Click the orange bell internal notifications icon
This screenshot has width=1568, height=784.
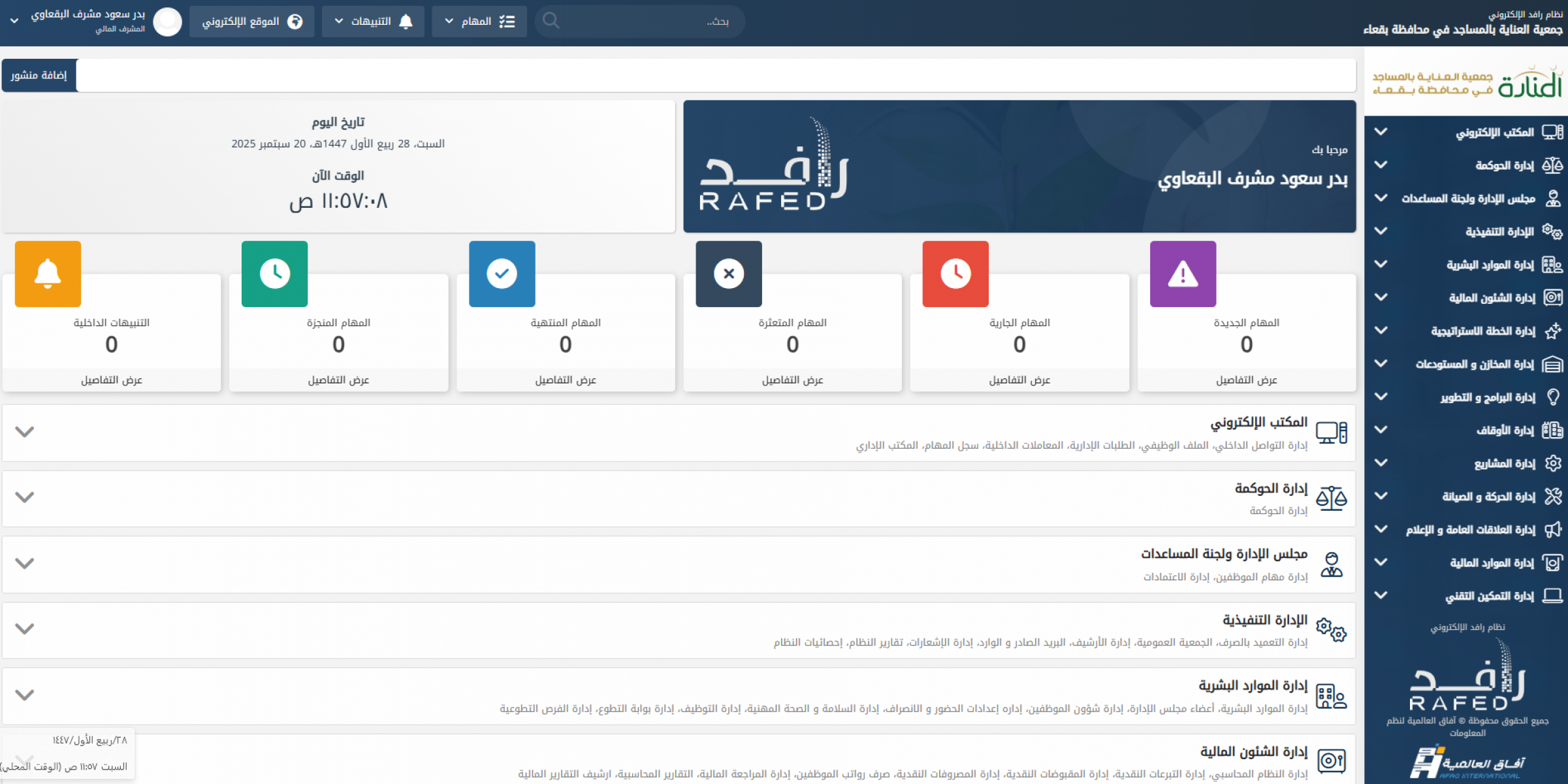tap(48, 274)
